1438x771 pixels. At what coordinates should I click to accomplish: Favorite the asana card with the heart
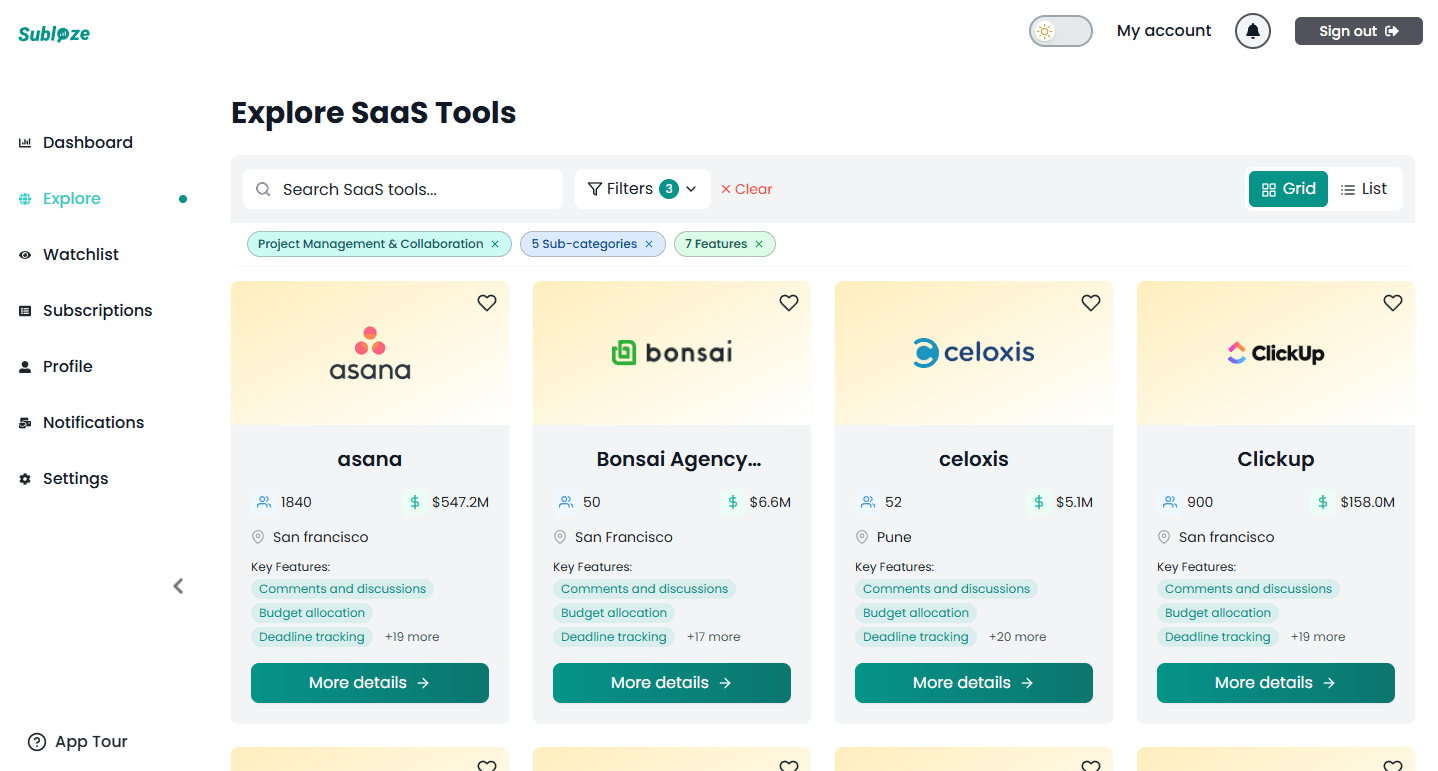[487, 302]
